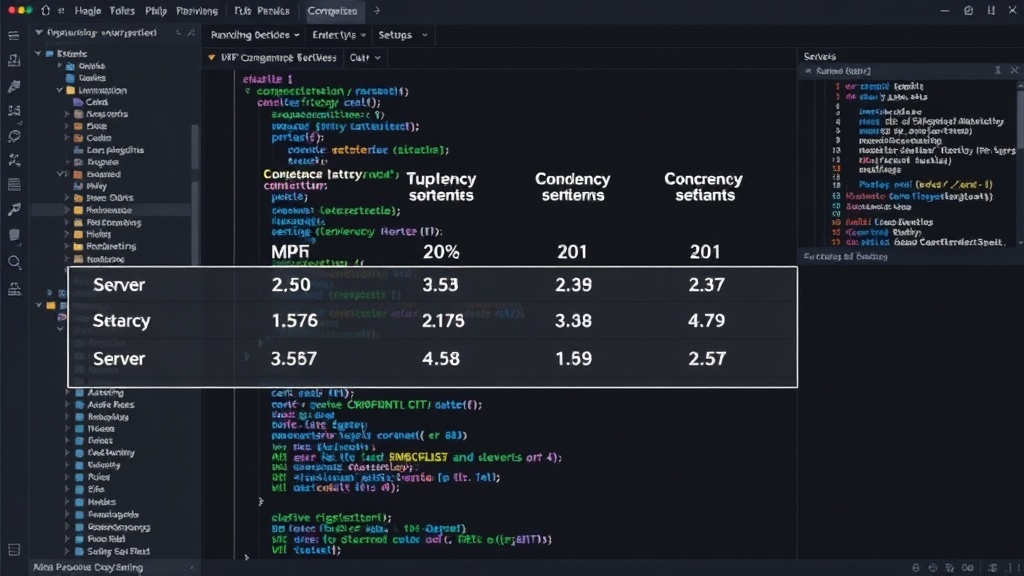Click the home icon in the title bar
1024x576 pixels.
click(x=45, y=10)
